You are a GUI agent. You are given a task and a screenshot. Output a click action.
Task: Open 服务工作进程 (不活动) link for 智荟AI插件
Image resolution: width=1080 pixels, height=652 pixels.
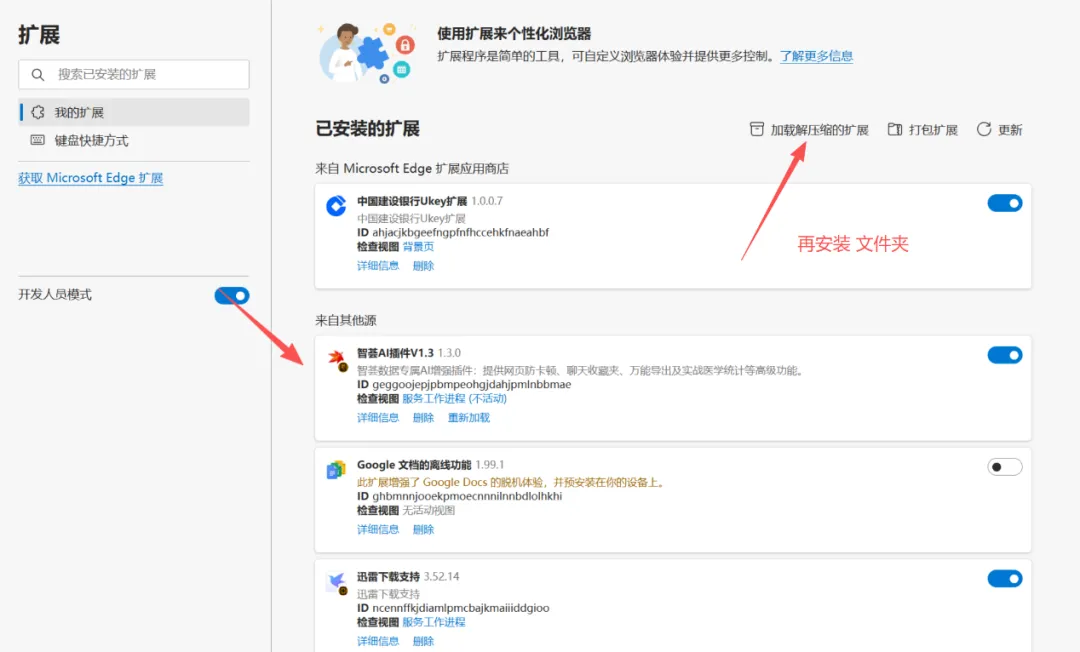click(x=455, y=399)
